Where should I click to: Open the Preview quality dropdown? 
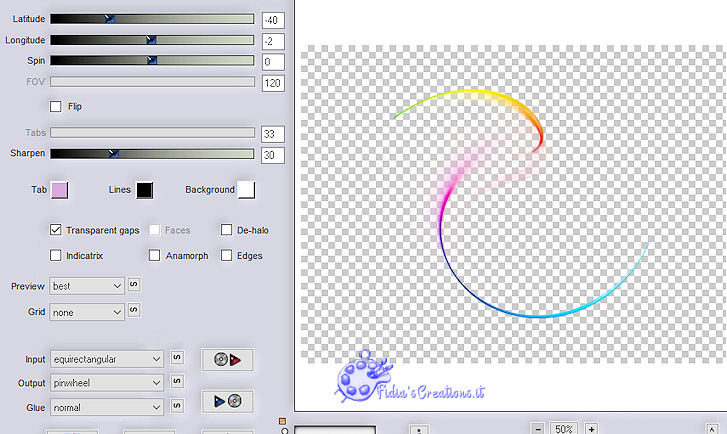86,286
